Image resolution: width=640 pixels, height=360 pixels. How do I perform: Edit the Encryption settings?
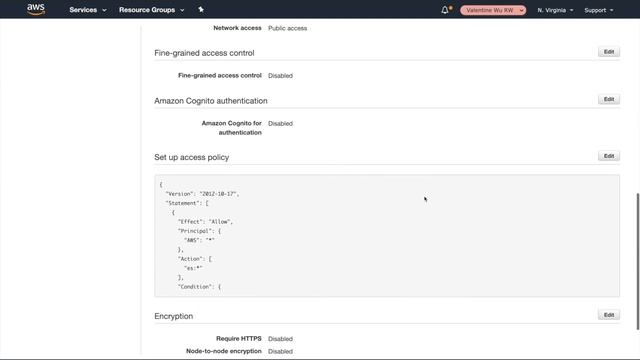609,315
